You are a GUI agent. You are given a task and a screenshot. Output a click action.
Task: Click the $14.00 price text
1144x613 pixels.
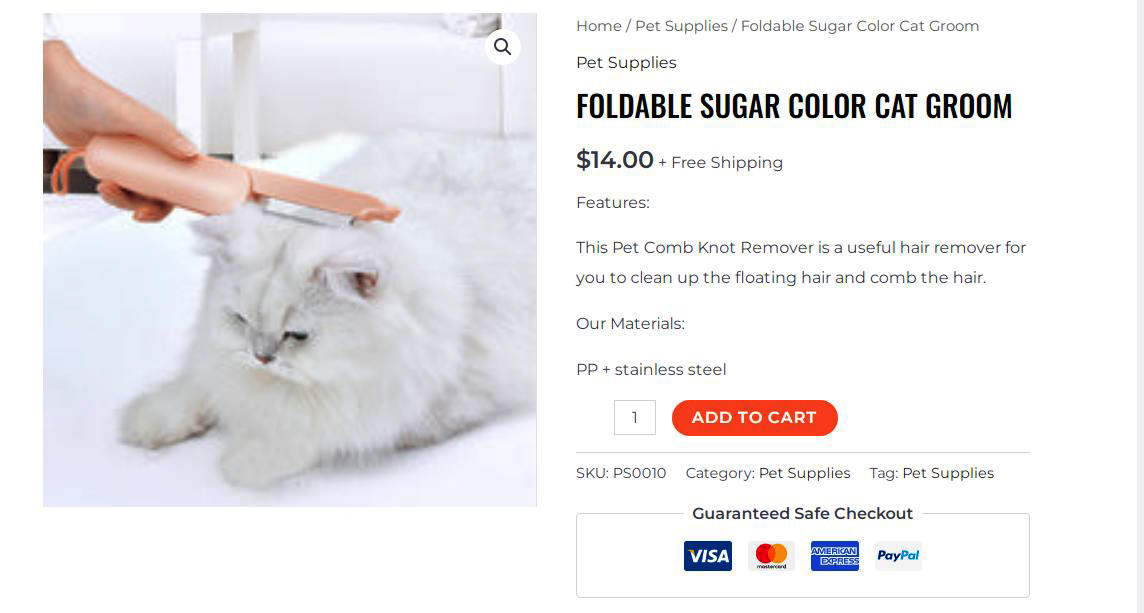tap(614, 160)
